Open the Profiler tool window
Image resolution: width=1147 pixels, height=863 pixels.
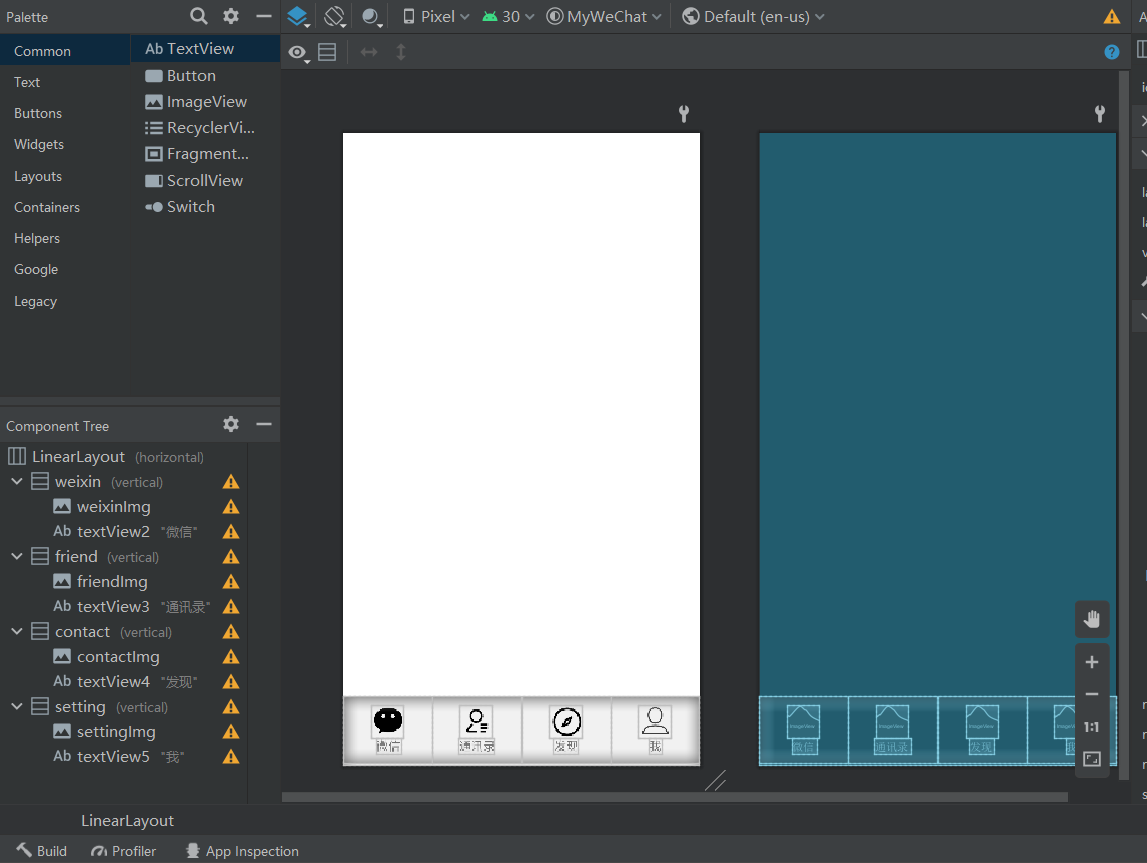tap(123, 851)
